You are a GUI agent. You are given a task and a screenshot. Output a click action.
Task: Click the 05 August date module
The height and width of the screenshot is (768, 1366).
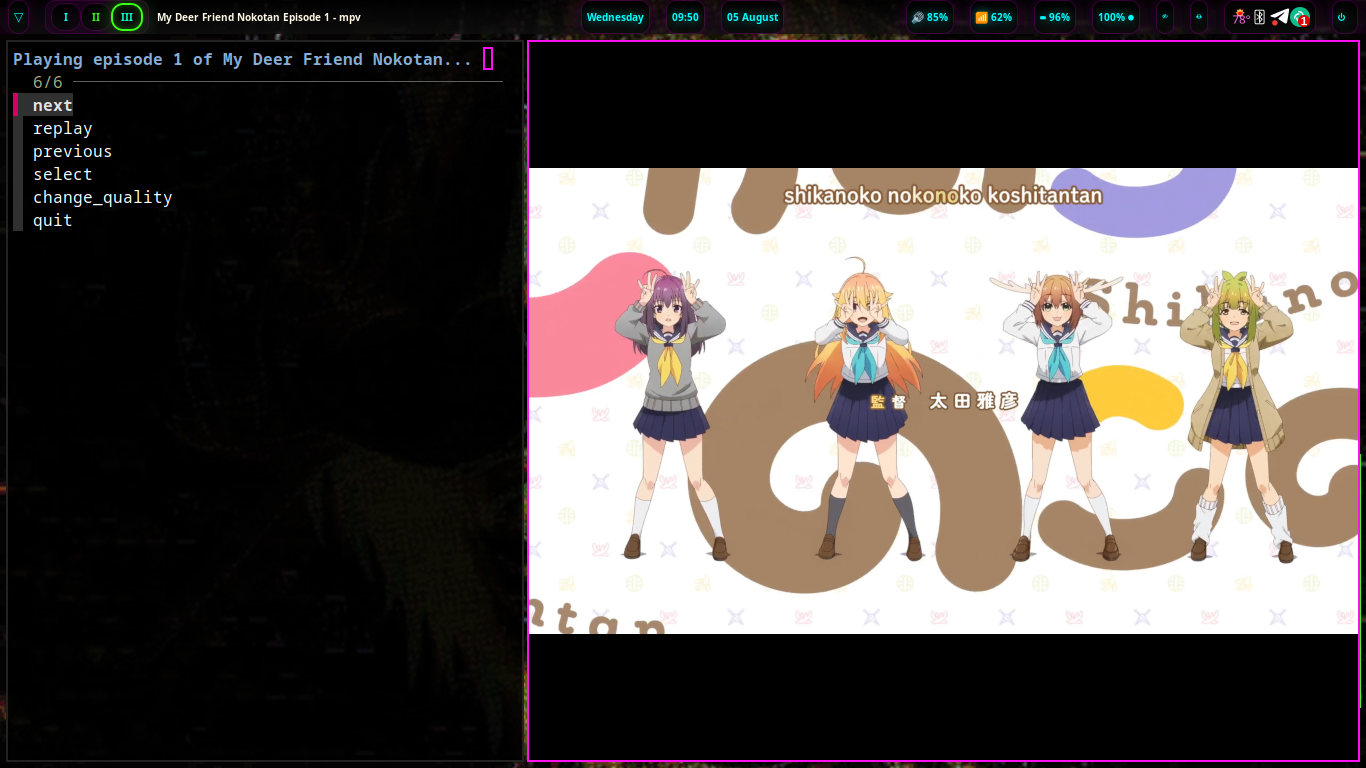(x=752, y=17)
